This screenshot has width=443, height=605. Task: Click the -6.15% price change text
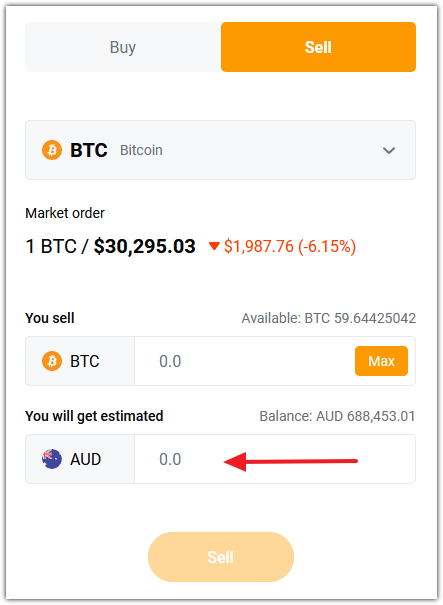pos(326,246)
